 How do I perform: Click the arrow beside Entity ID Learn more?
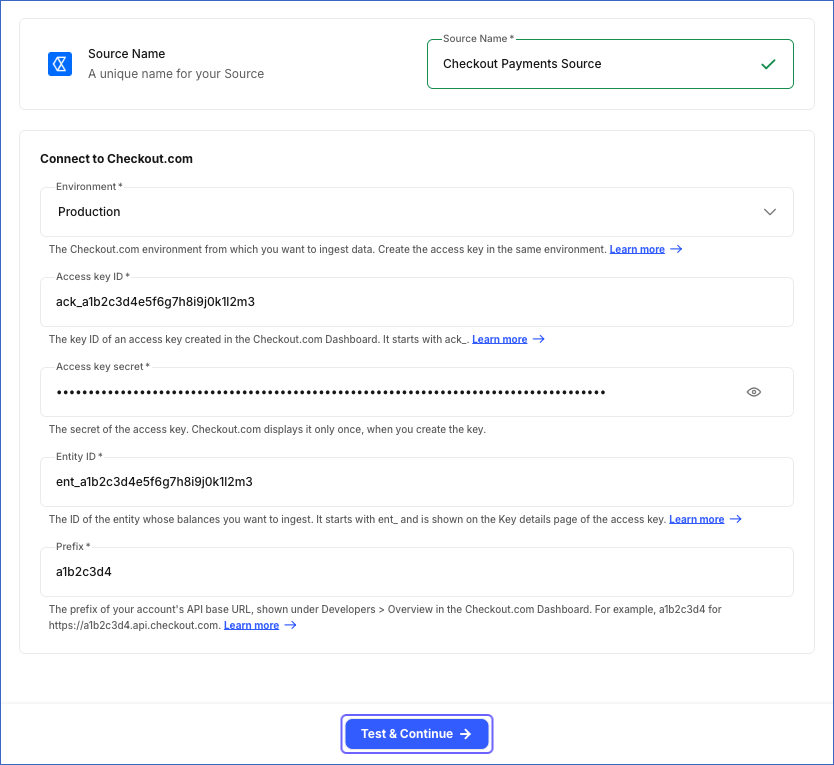(736, 519)
